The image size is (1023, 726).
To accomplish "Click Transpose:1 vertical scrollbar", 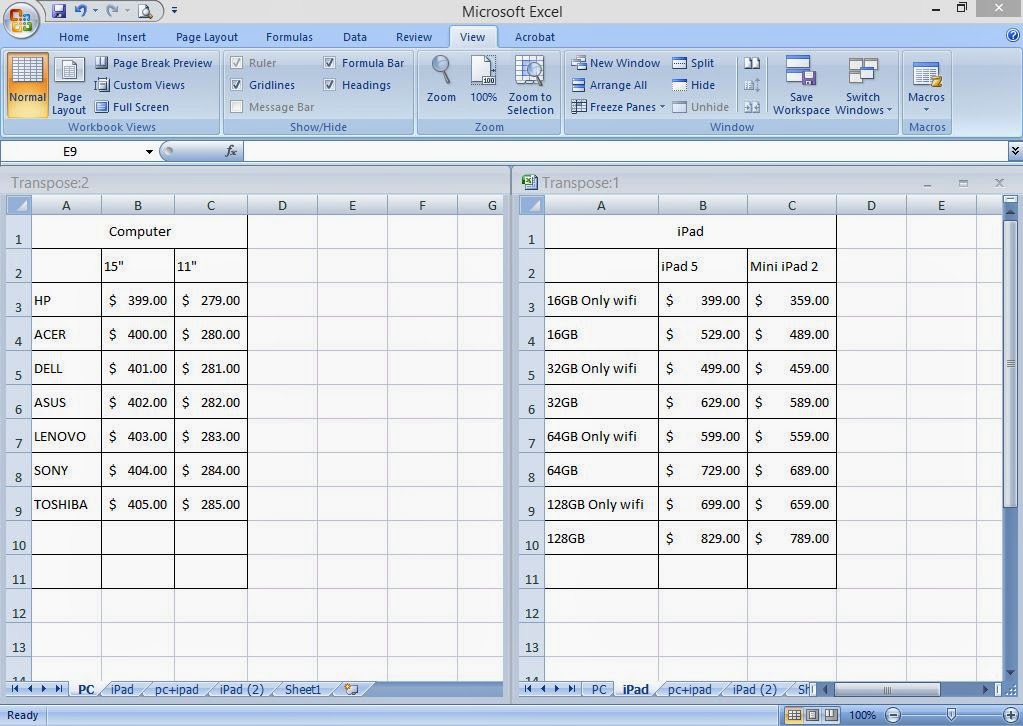I will pos(1010,365).
